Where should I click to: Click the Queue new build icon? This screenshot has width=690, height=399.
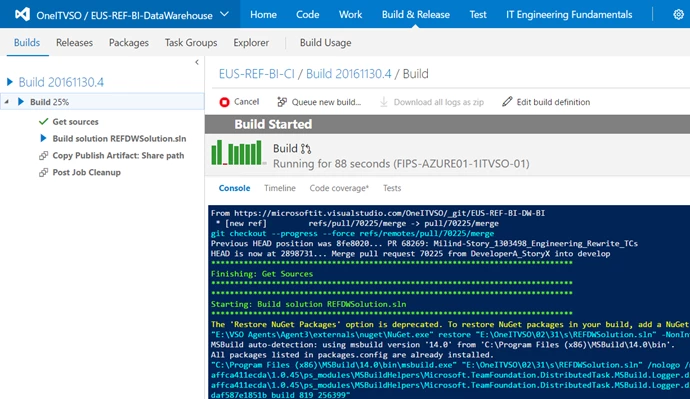tap(282, 102)
